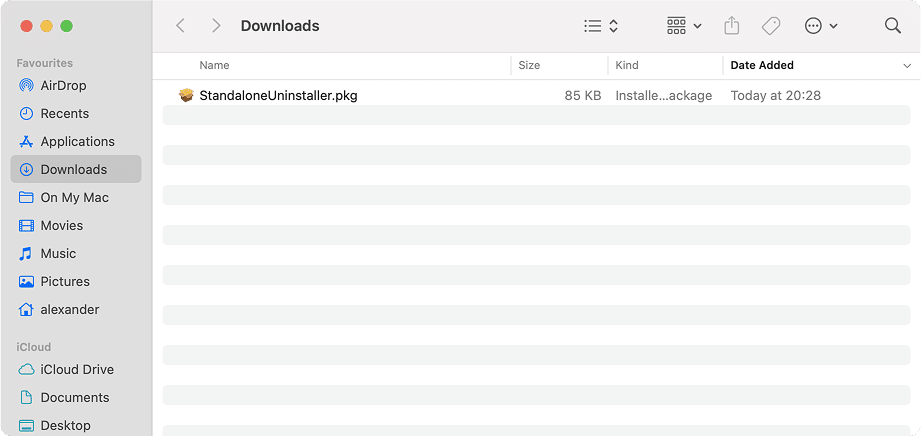Go forward with the right chevron
921x436 pixels.
pyautogui.click(x=216, y=26)
